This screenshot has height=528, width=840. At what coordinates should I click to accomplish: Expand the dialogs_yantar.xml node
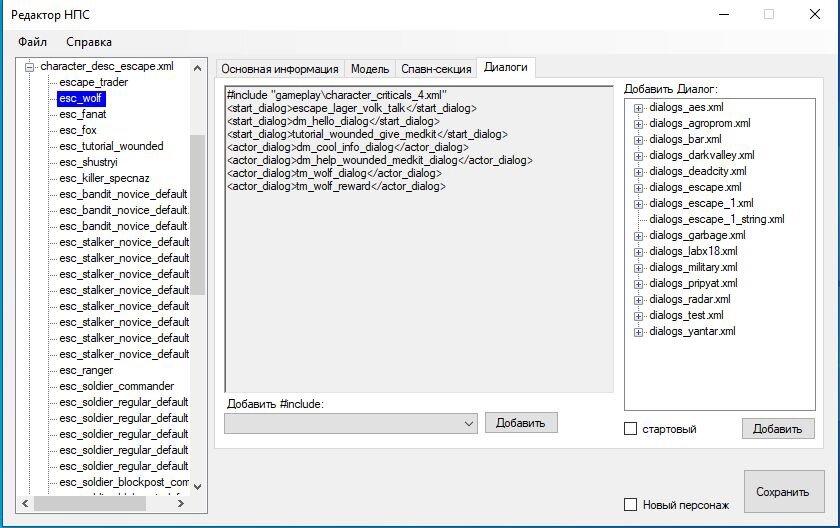(x=638, y=332)
